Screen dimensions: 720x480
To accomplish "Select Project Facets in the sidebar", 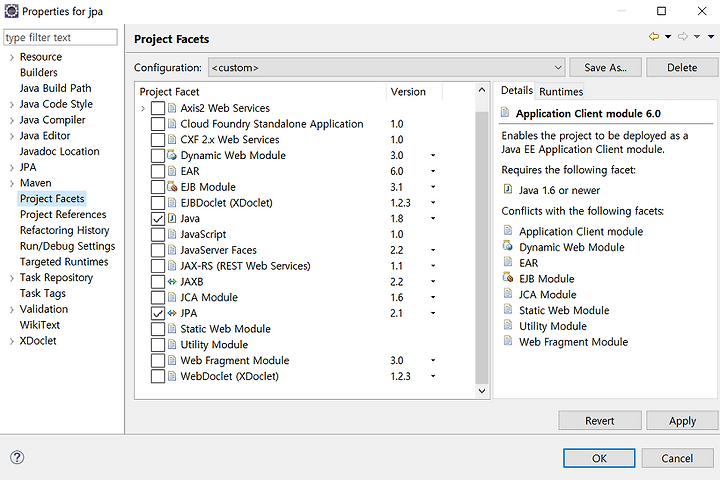I will (52, 198).
